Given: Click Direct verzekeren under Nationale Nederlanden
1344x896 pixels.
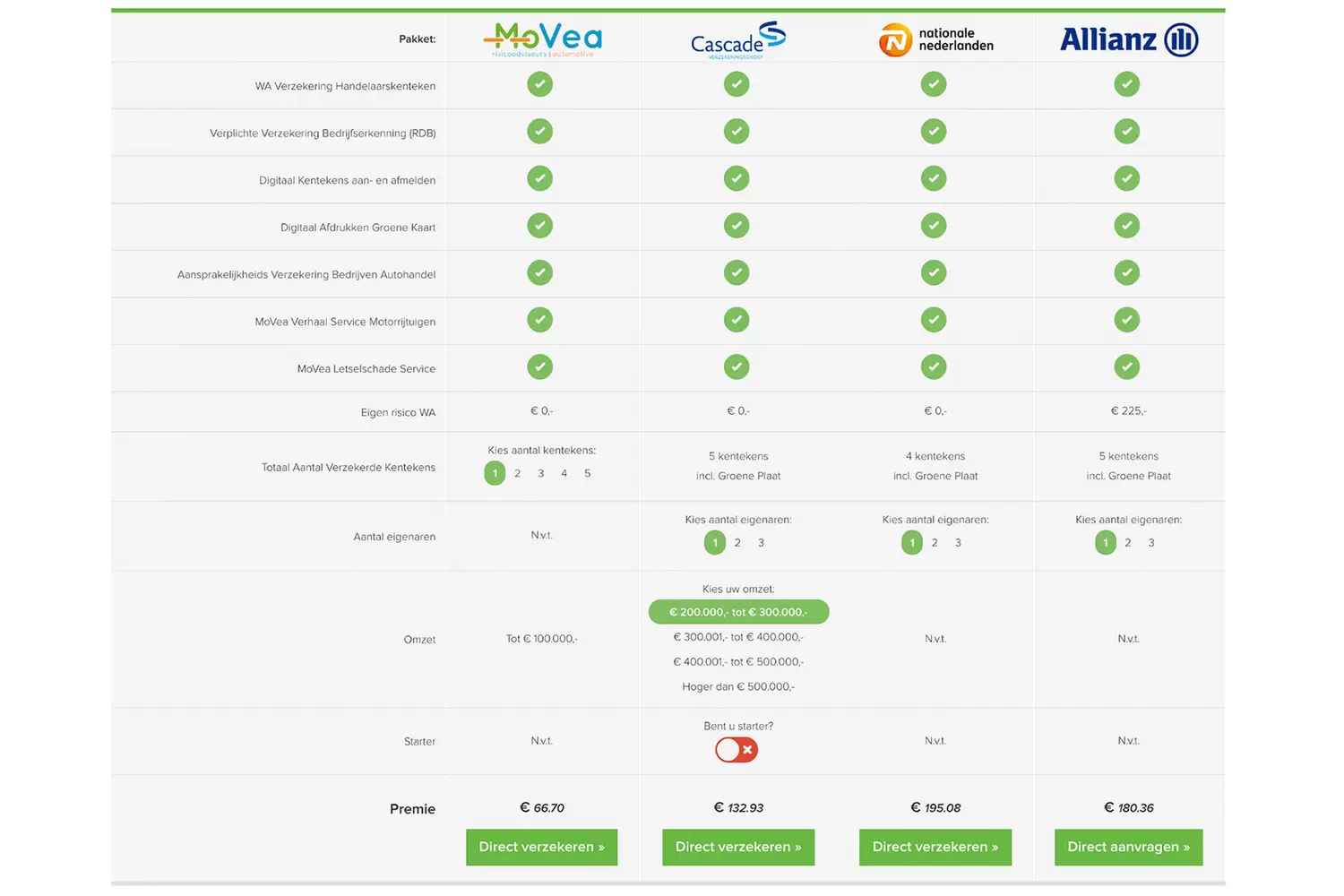Looking at the screenshot, I should tap(935, 847).
